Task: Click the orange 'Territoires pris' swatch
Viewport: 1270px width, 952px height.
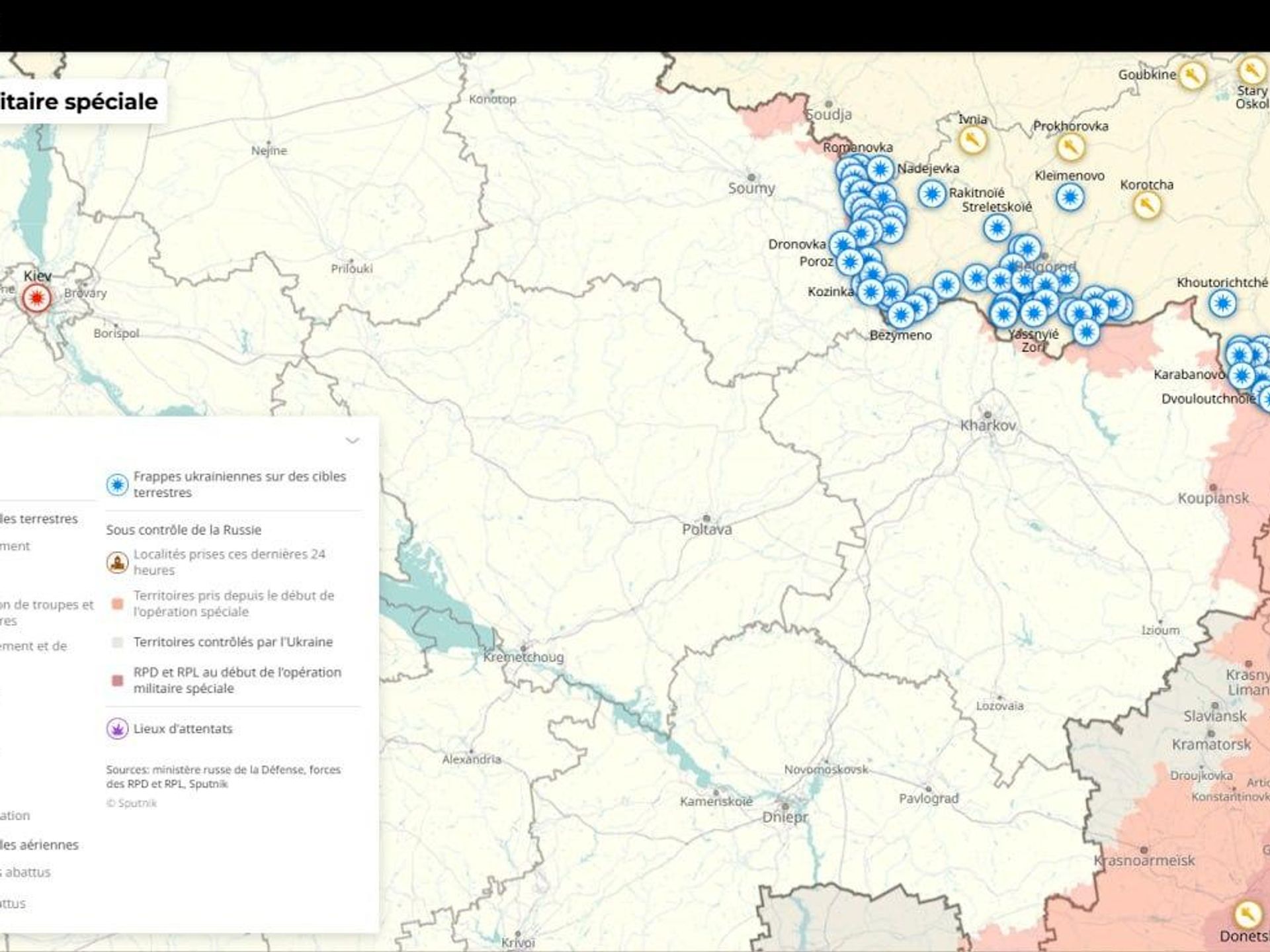Action: (117, 604)
